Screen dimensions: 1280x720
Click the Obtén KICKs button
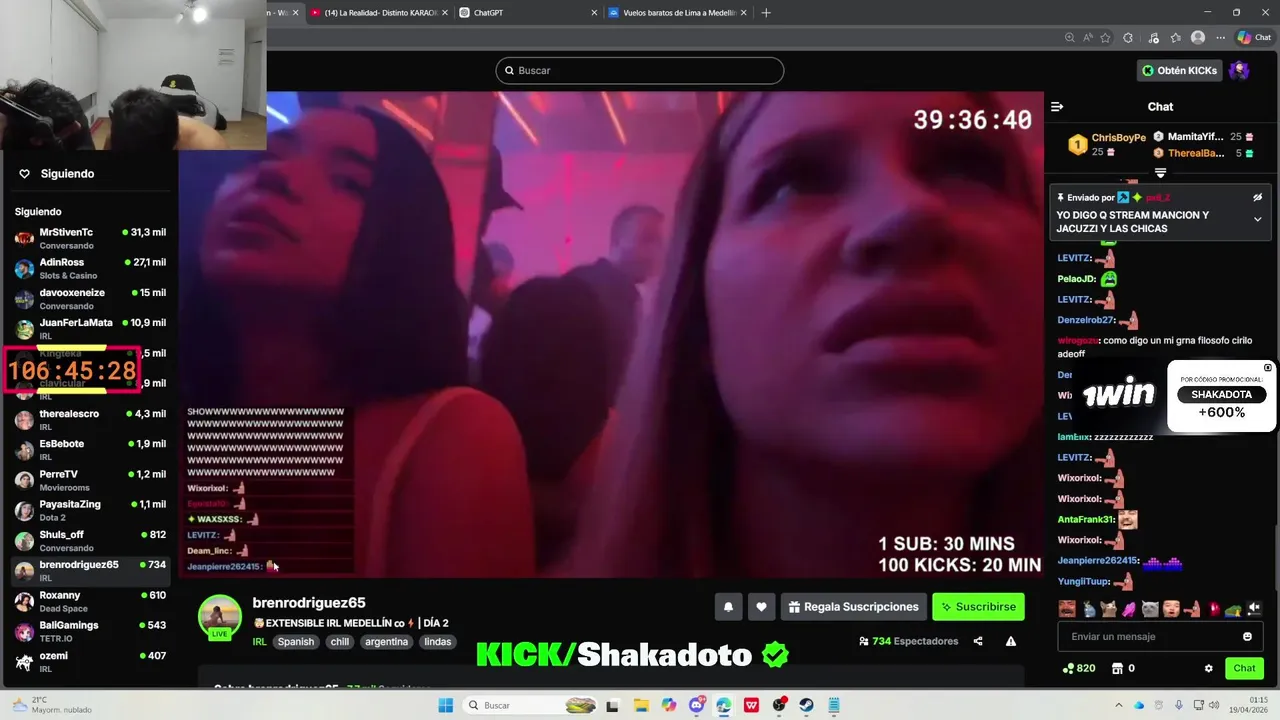pos(1181,70)
